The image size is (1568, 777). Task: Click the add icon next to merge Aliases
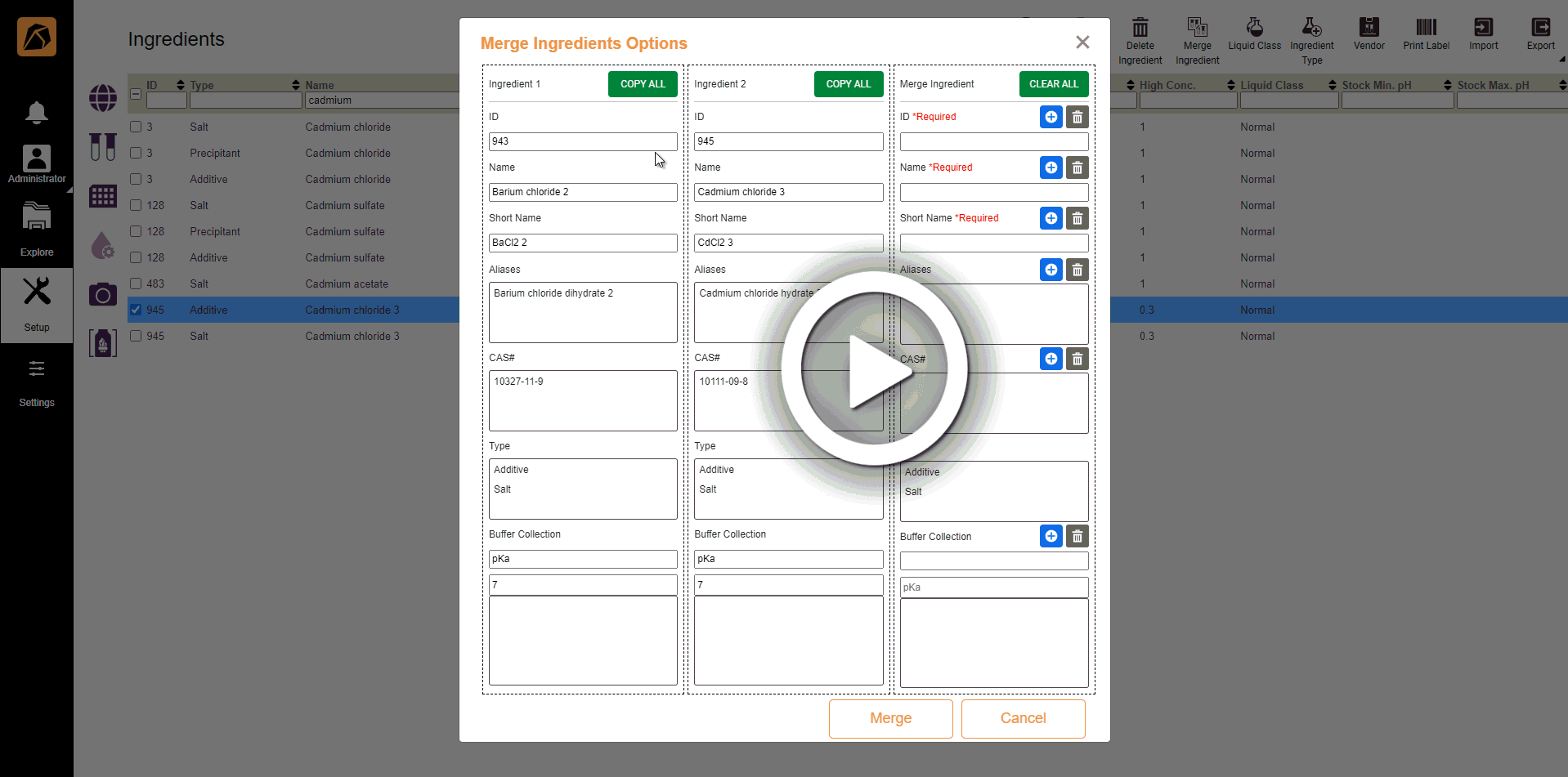[1051, 270]
